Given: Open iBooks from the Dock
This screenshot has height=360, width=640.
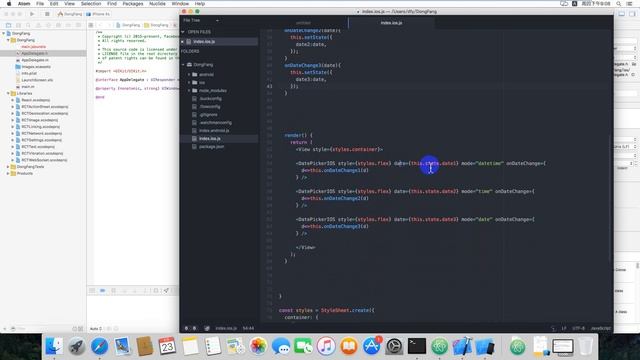Looking at the screenshot, I should click(x=349, y=347).
